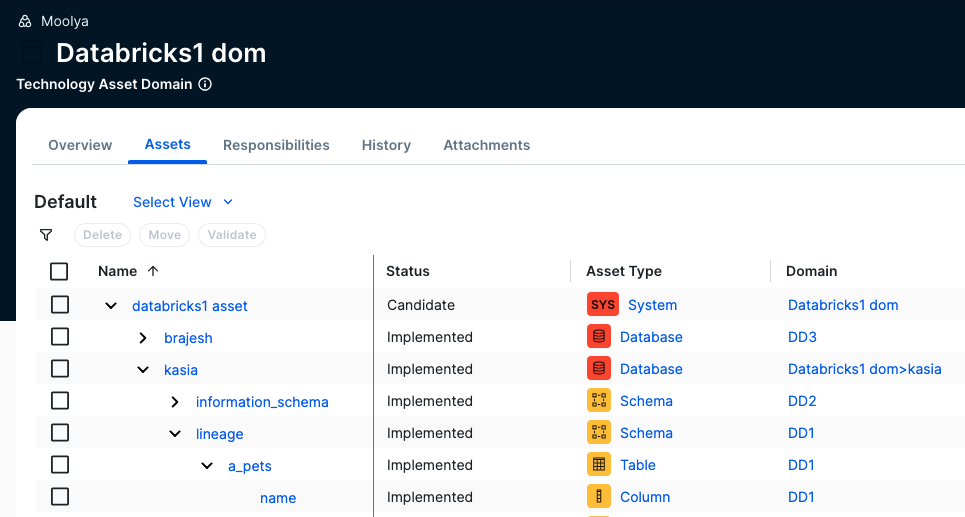Click the info icon beside Technology Asset Domain
The image size is (965, 517).
(205, 85)
